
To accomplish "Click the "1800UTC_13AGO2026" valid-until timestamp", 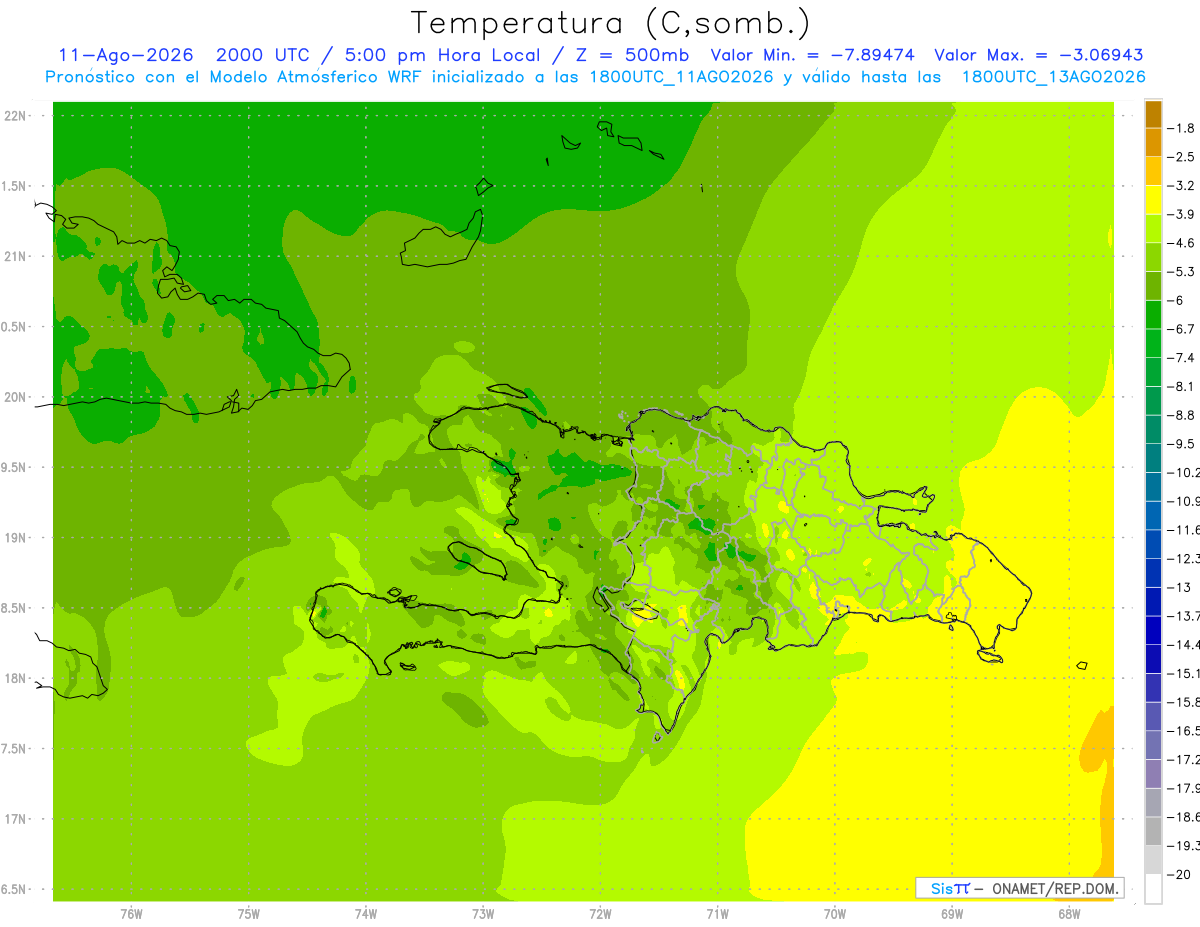I will (1054, 77).
